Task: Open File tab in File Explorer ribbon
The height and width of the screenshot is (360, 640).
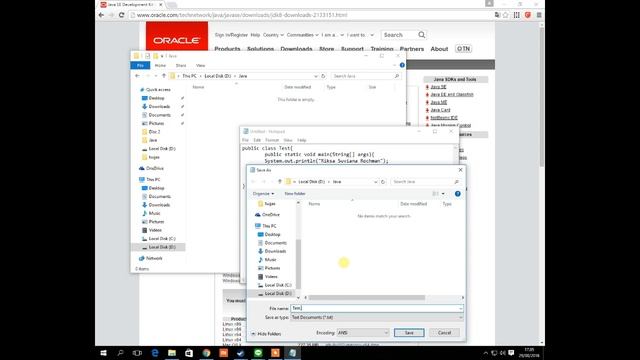Action: pos(140,65)
